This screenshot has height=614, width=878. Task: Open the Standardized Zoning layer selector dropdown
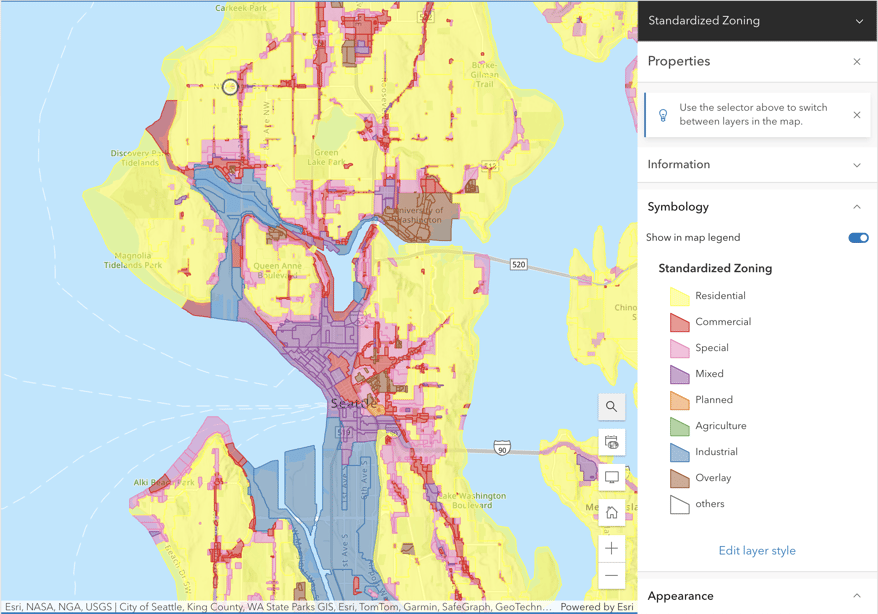[856, 20]
